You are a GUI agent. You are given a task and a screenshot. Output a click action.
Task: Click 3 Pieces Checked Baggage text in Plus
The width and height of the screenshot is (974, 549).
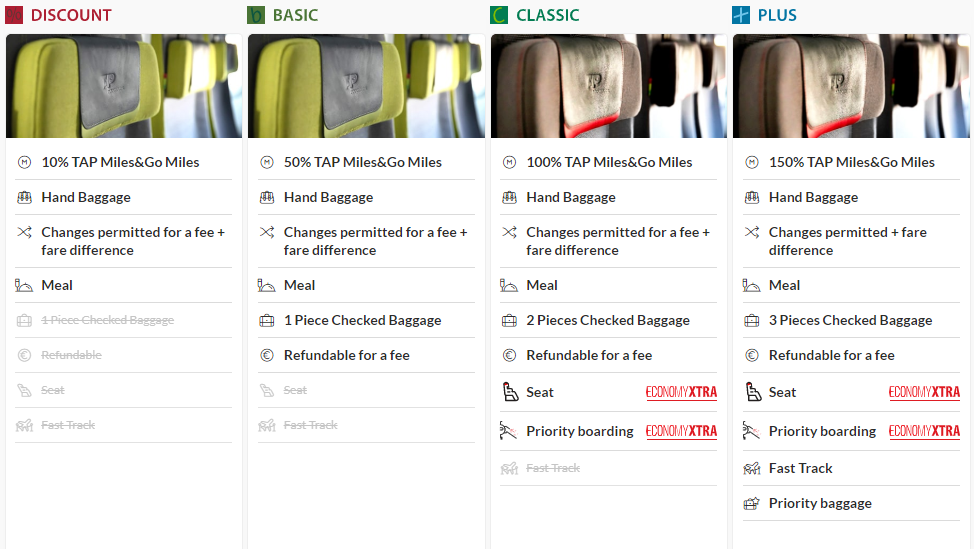point(850,320)
